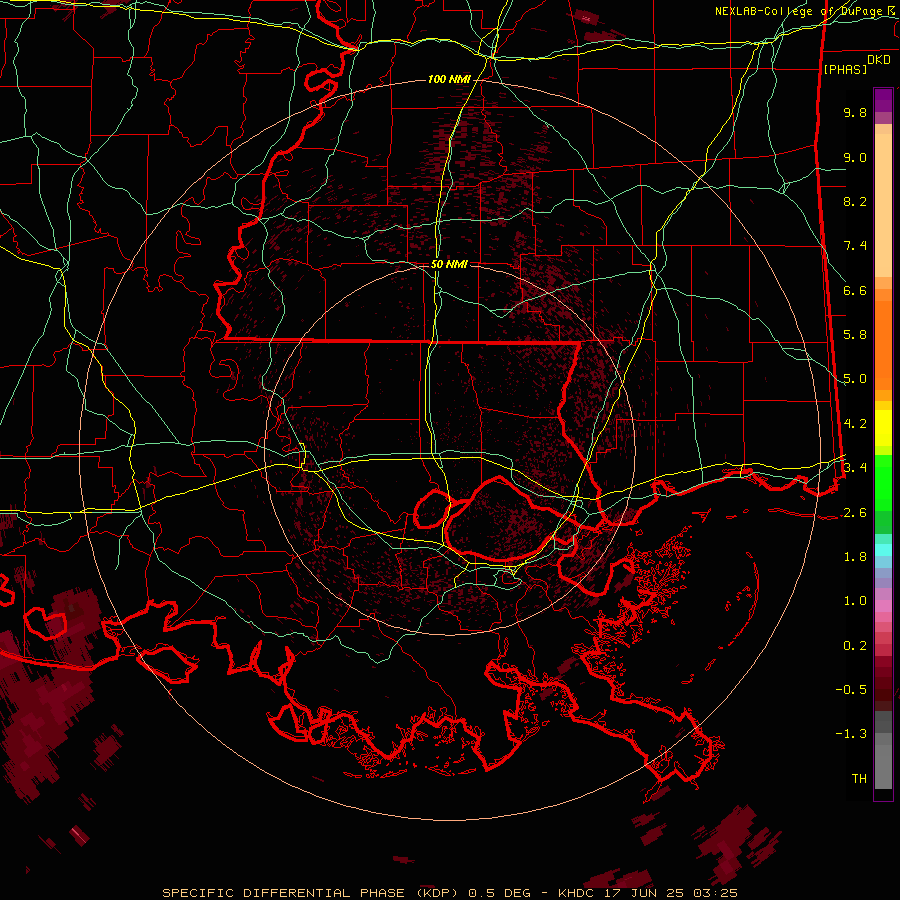Select the 5.8 legend value

(x=855, y=335)
